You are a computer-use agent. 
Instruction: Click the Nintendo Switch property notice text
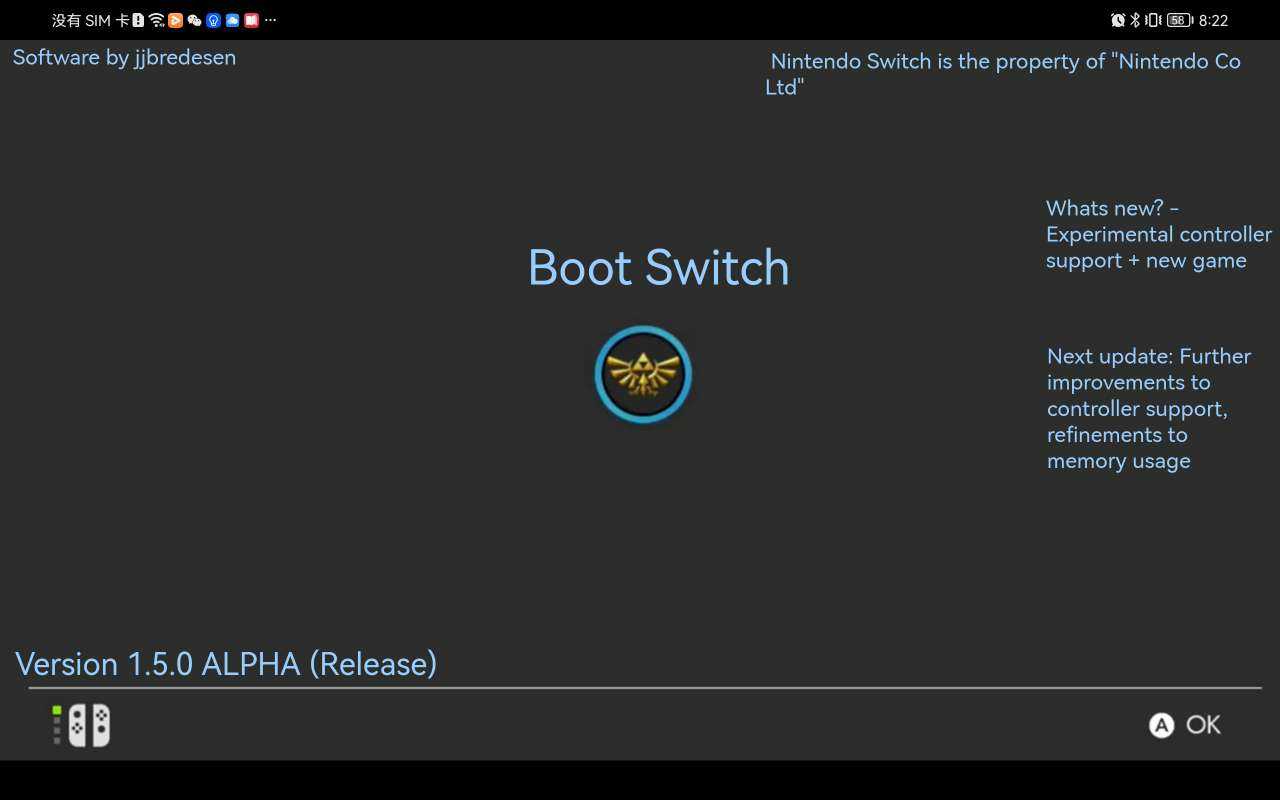1003,74
